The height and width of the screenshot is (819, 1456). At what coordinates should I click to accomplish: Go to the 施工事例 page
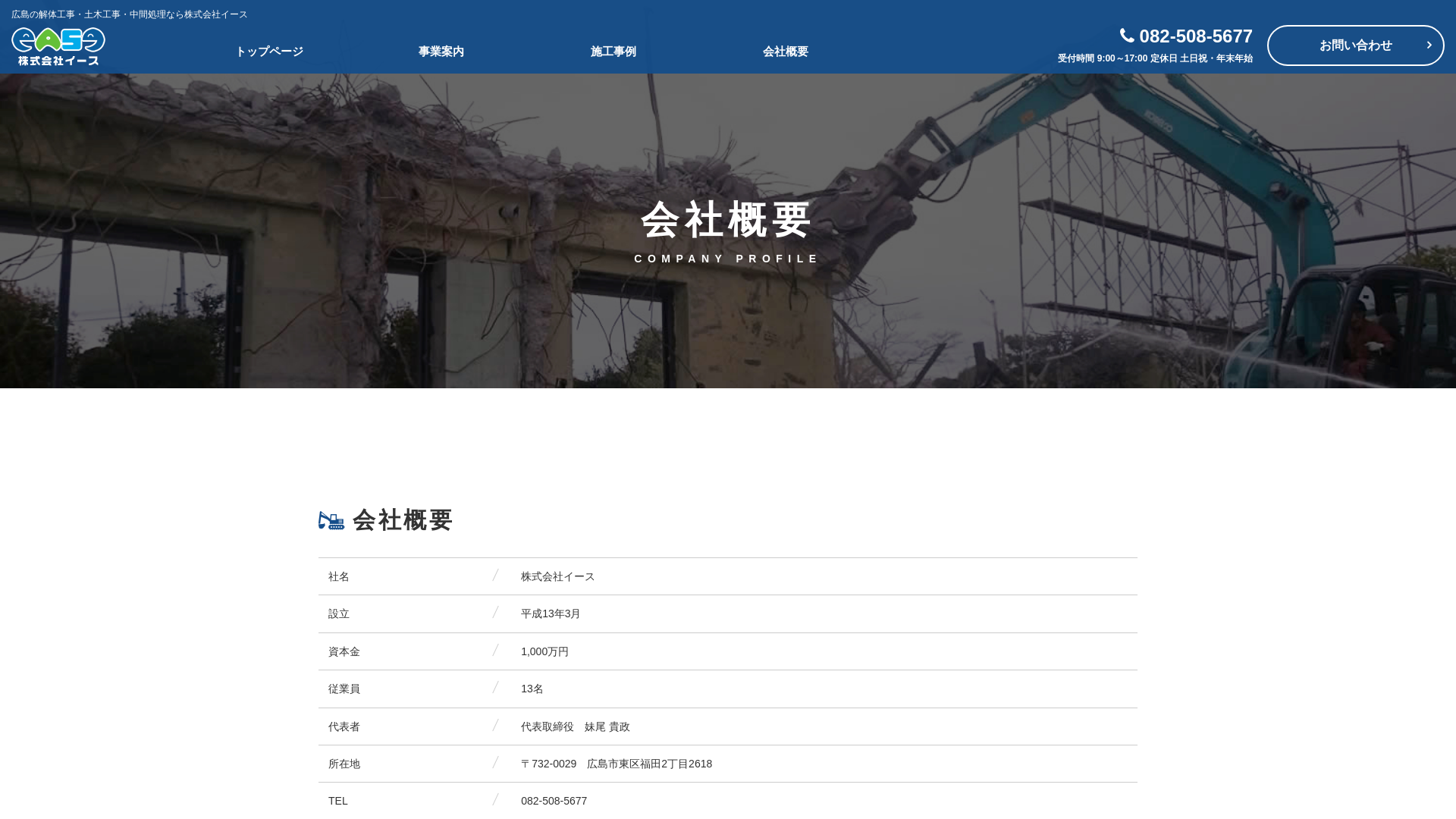[x=613, y=52]
